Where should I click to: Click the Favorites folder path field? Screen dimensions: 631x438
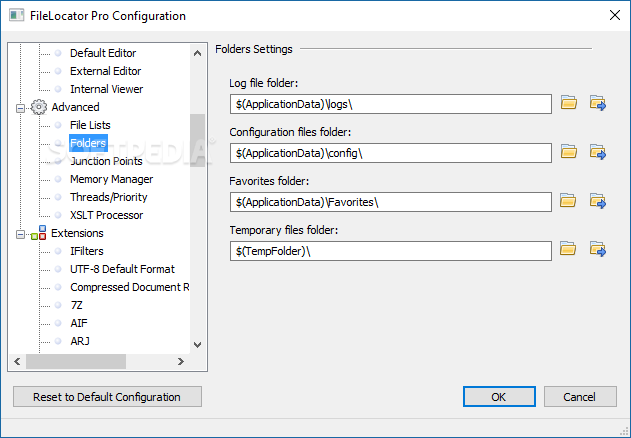pos(391,202)
